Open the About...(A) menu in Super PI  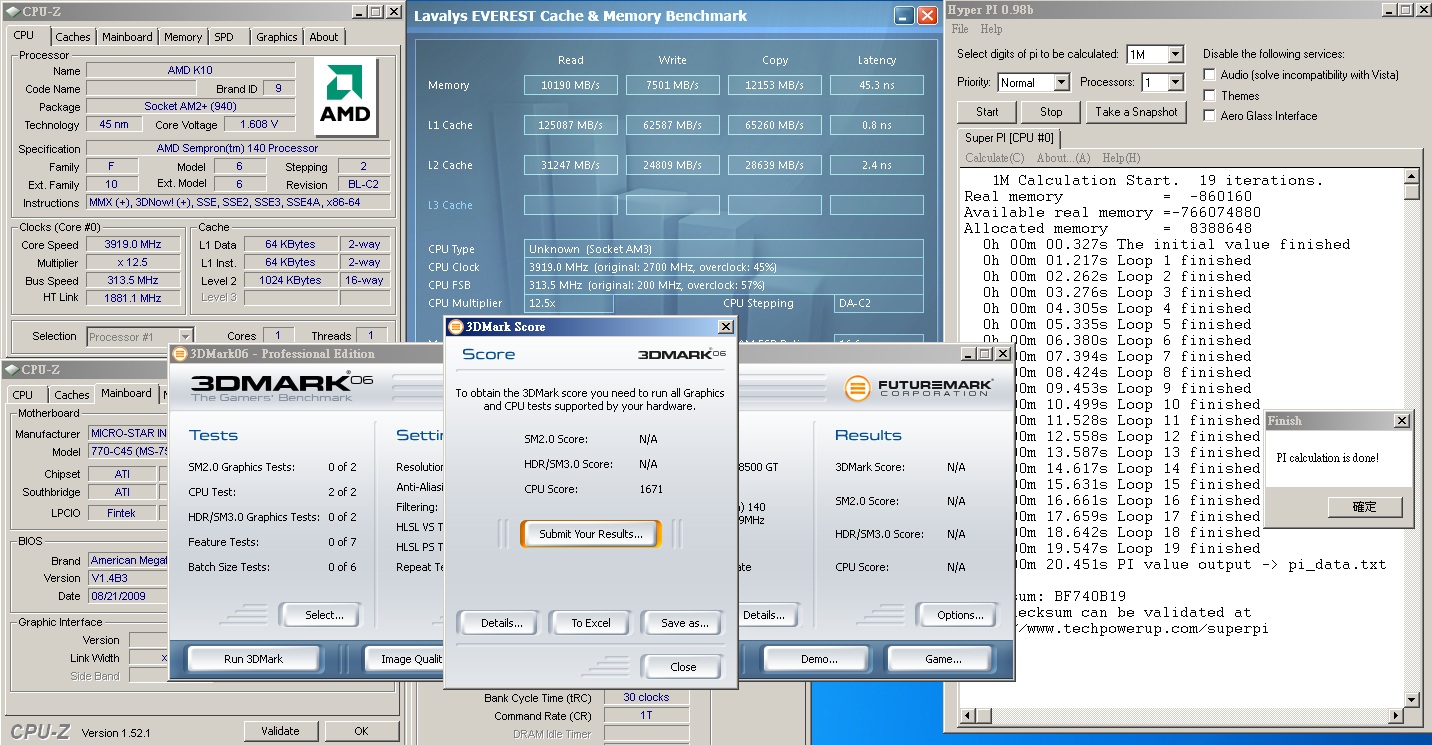click(x=1064, y=158)
